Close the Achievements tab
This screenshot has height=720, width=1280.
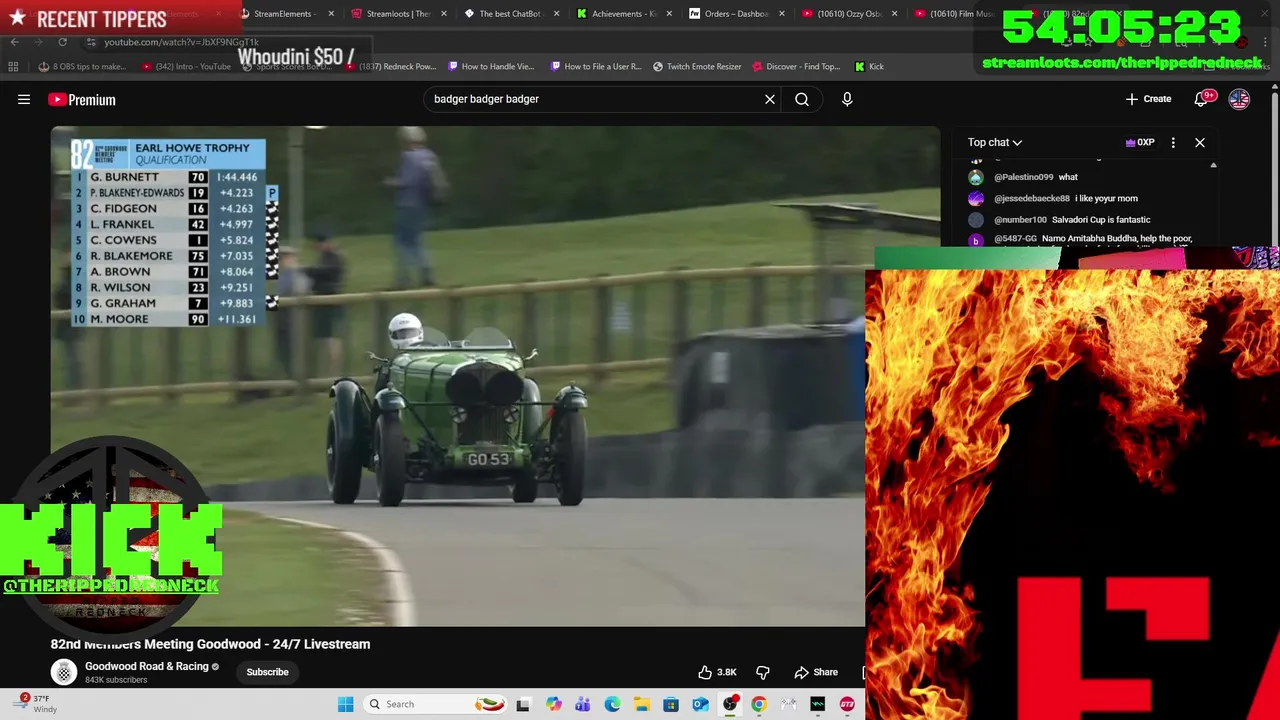(x=669, y=14)
